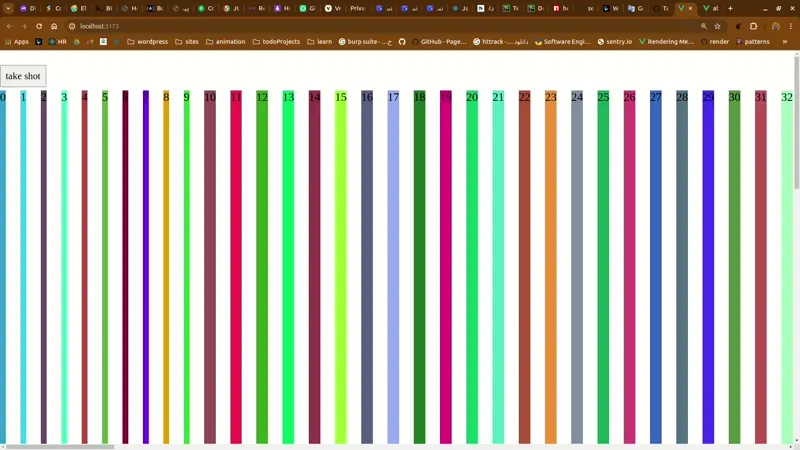
Task: Click the number label 30
Action: pos(735,97)
